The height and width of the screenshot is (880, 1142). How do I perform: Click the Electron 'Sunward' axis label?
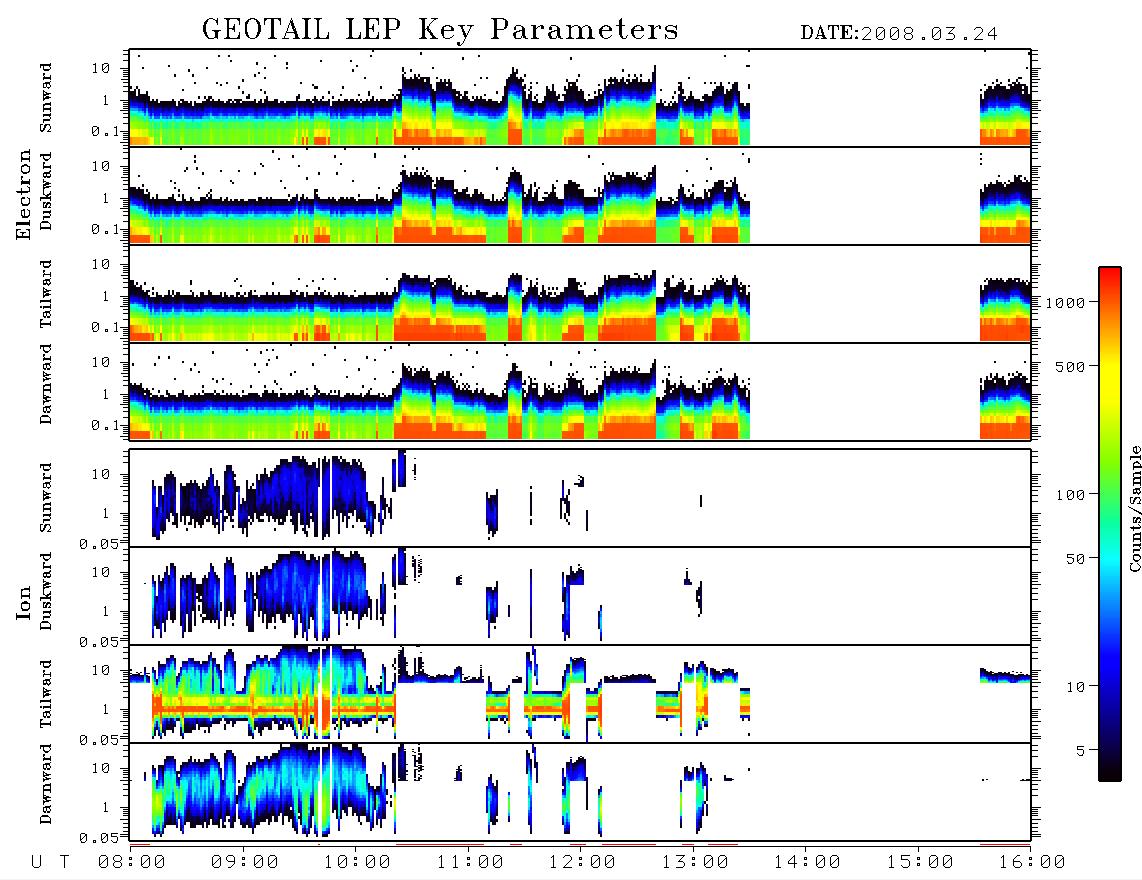(46, 98)
